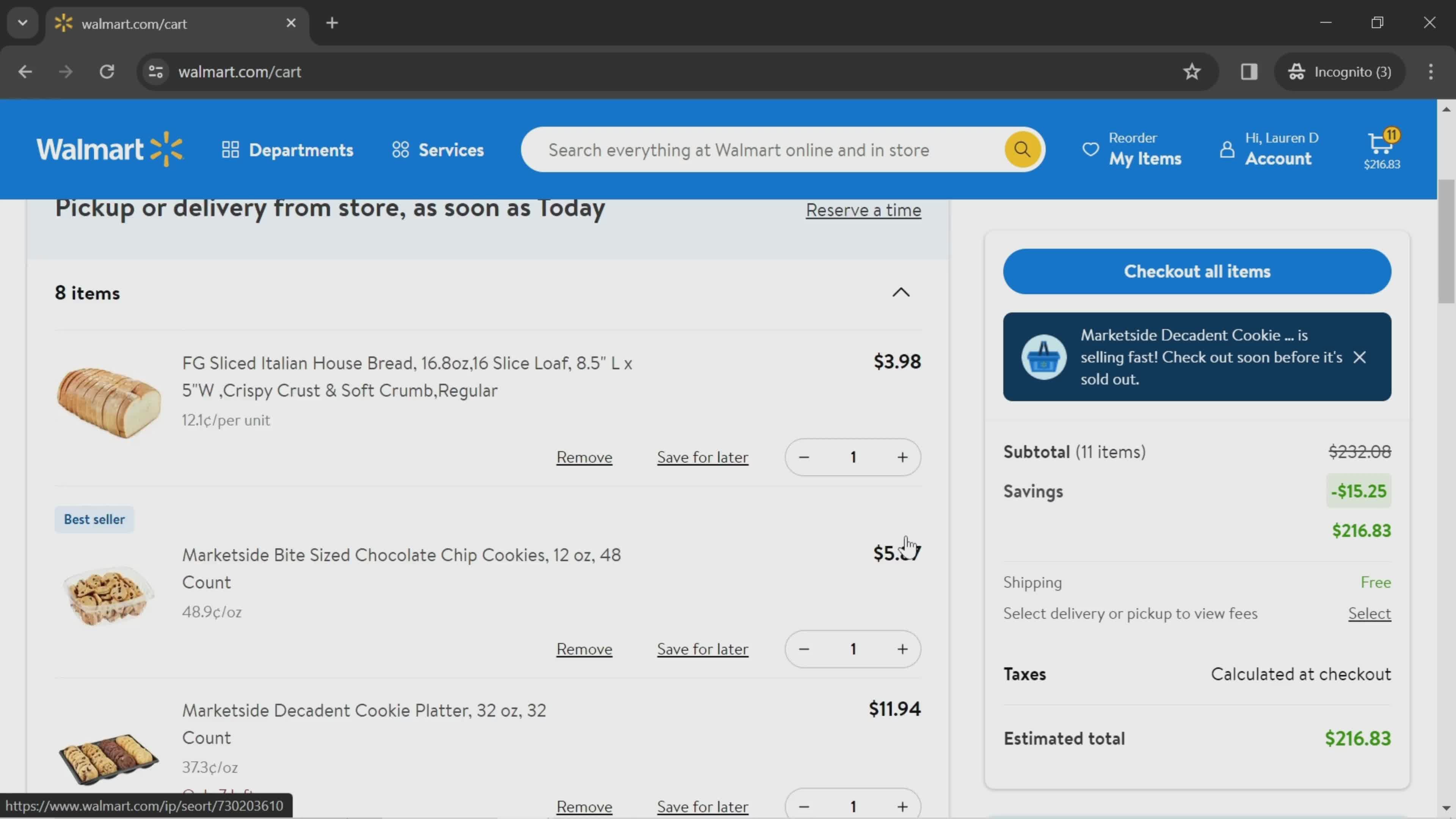Click Remove link for Italian House Bread
The width and height of the screenshot is (1456, 819).
[583, 456]
